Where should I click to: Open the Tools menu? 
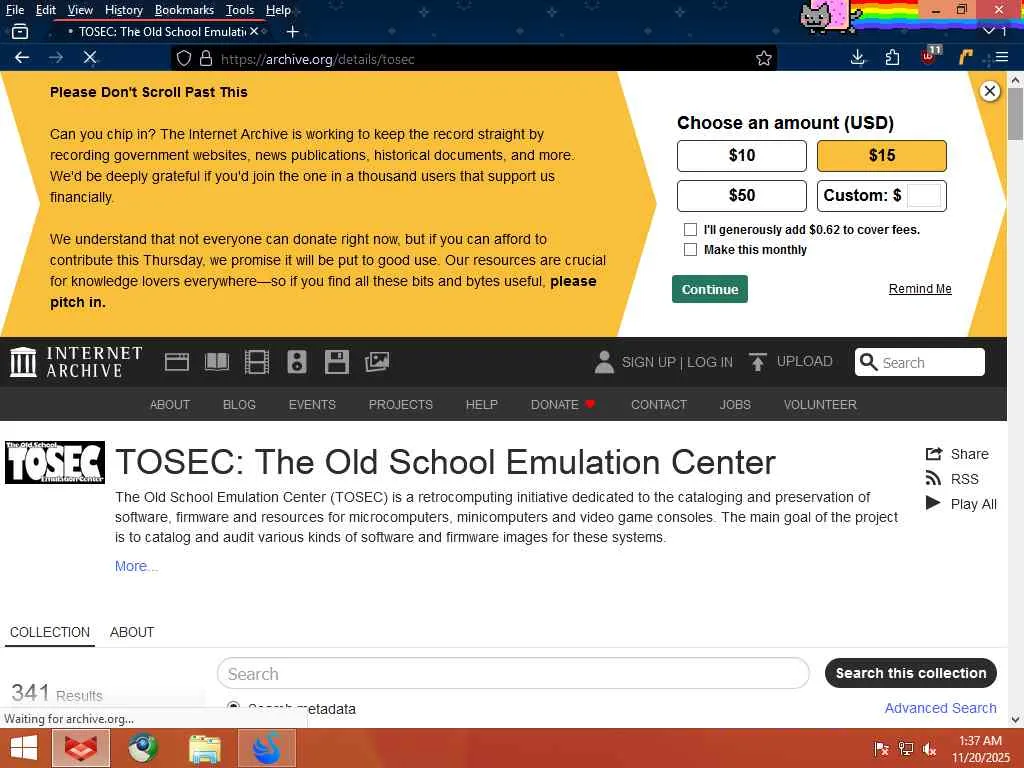pos(240,10)
